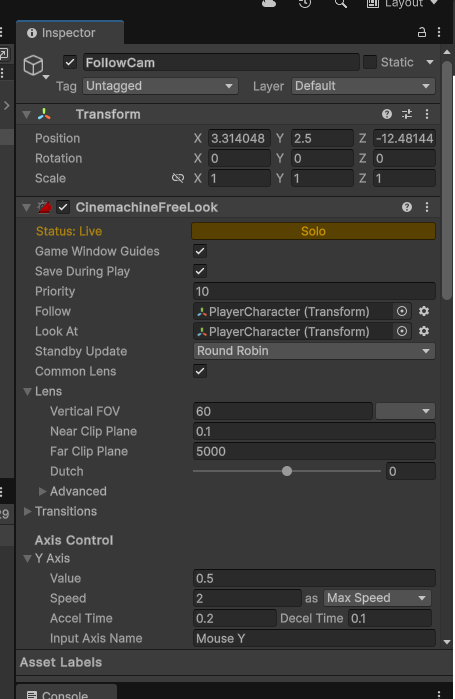This screenshot has height=699, width=455.
Task: Click the scrollbar down arrow
Action: (x=447, y=642)
